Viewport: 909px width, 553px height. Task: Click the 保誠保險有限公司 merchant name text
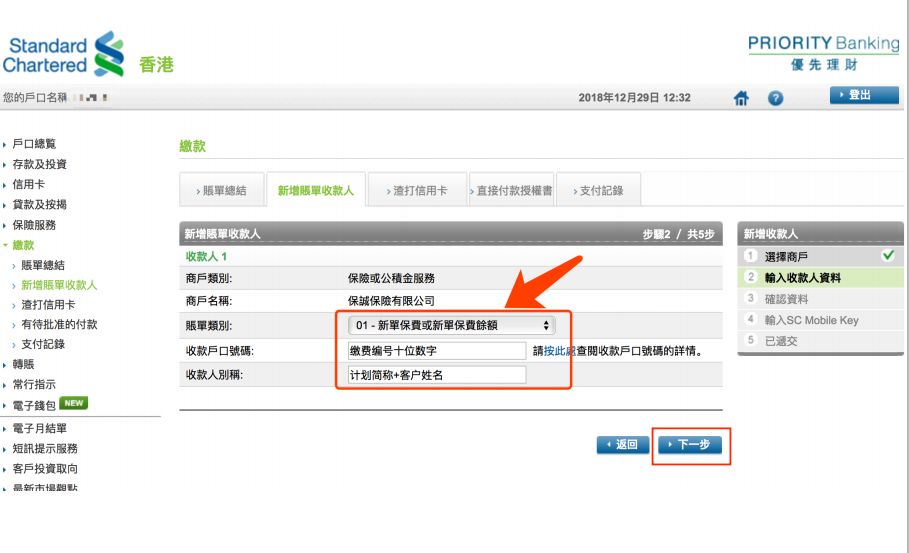[x=391, y=301]
